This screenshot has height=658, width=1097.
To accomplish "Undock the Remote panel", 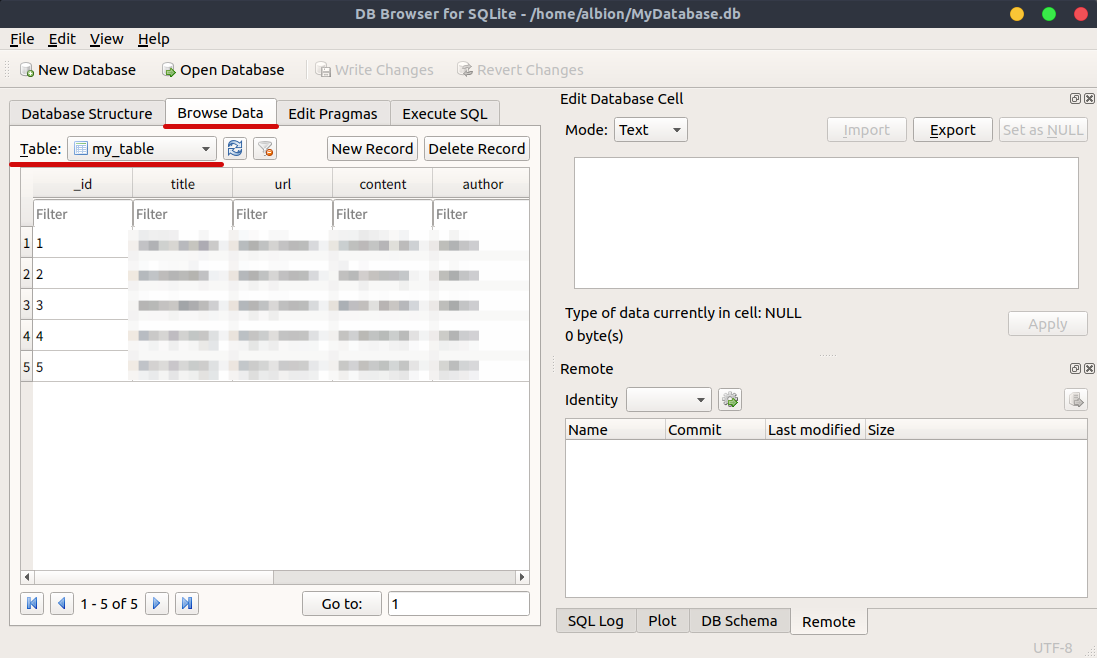I will [x=1075, y=368].
